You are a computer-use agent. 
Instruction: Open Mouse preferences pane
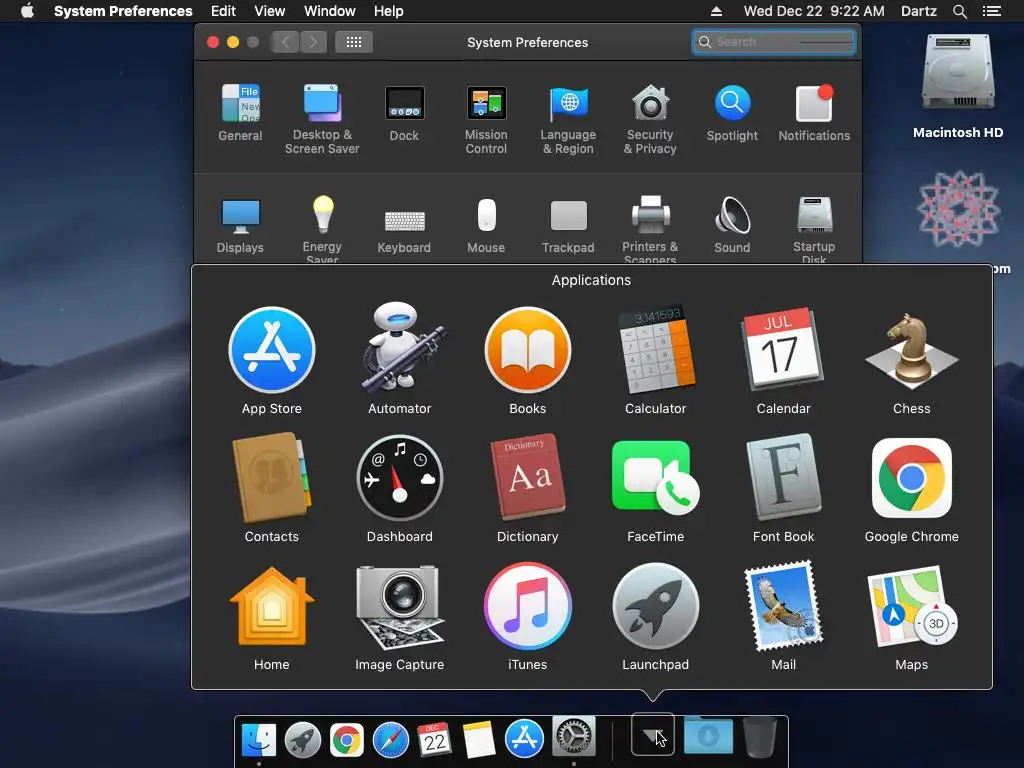(486, 226)
